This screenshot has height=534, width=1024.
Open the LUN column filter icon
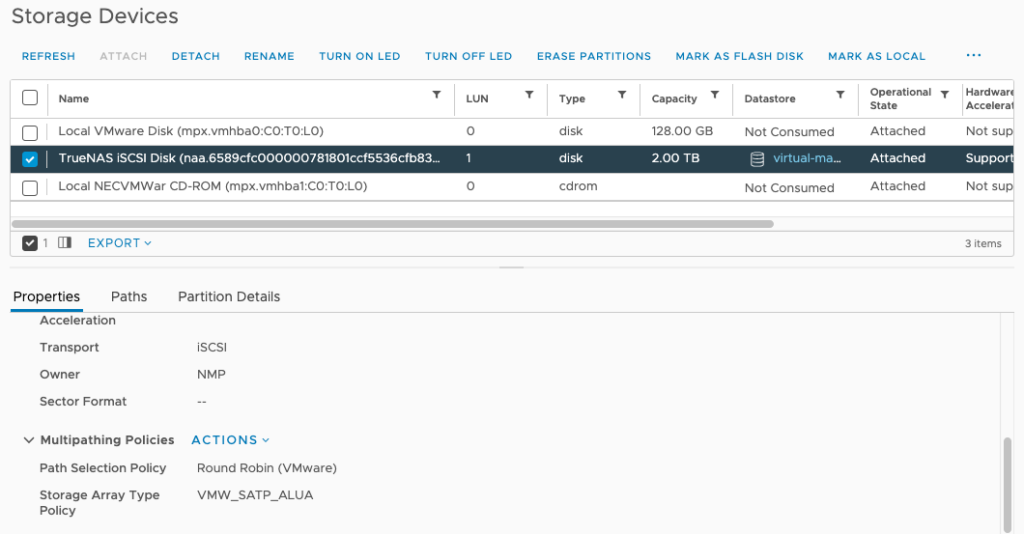(x=529, y=95)
